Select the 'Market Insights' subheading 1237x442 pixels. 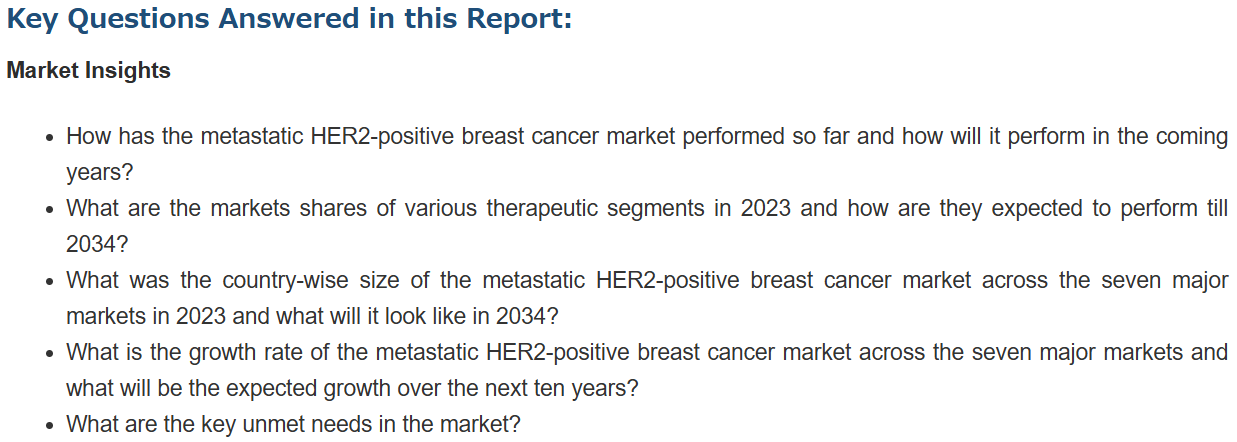pos(88,71)
